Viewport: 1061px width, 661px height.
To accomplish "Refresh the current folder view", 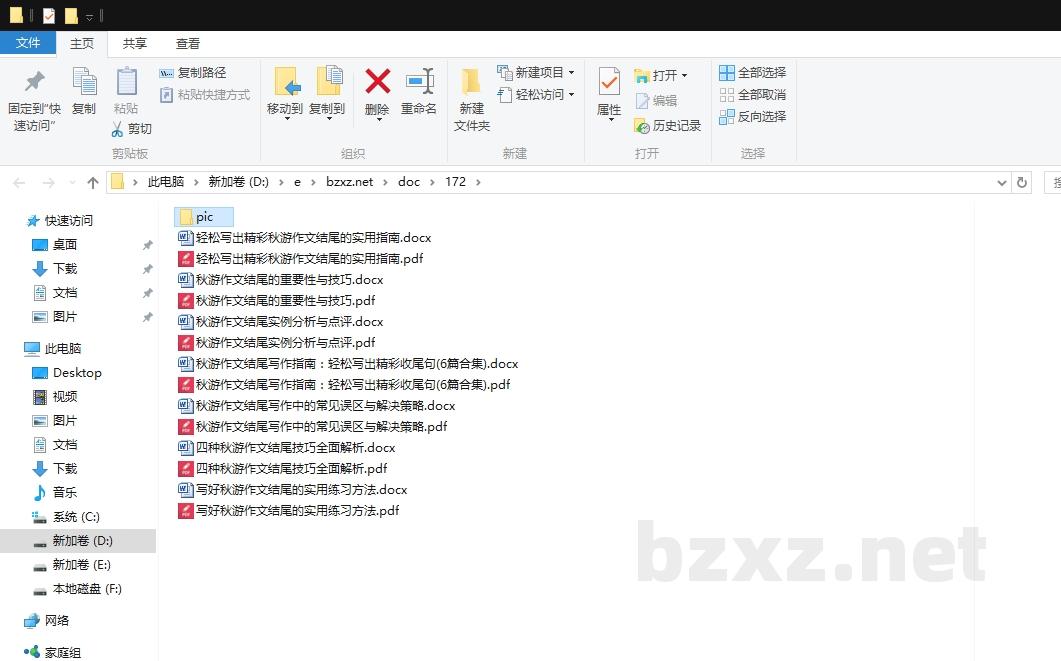I will click(x=1021, y=183).
